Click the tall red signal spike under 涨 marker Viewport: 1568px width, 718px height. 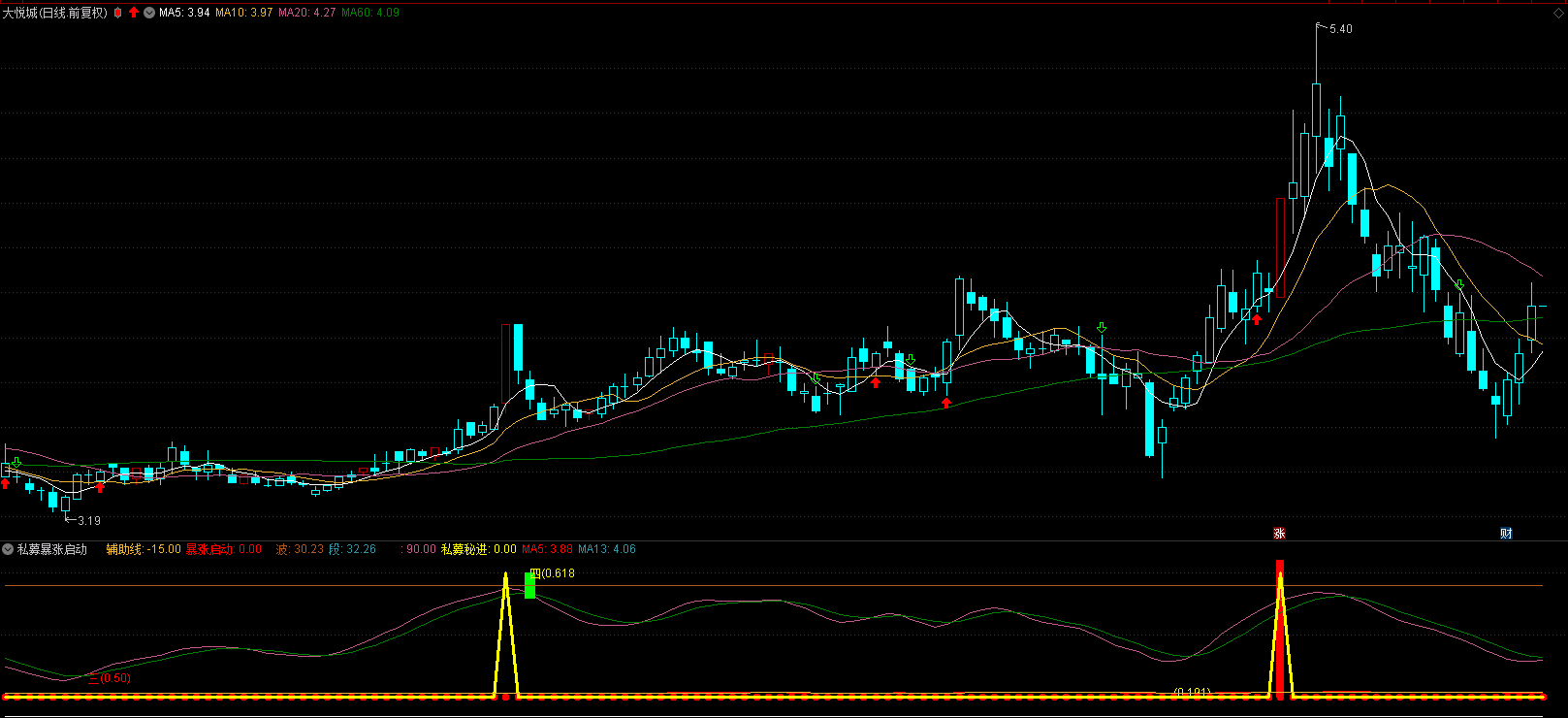click(x=1280, y=629)
